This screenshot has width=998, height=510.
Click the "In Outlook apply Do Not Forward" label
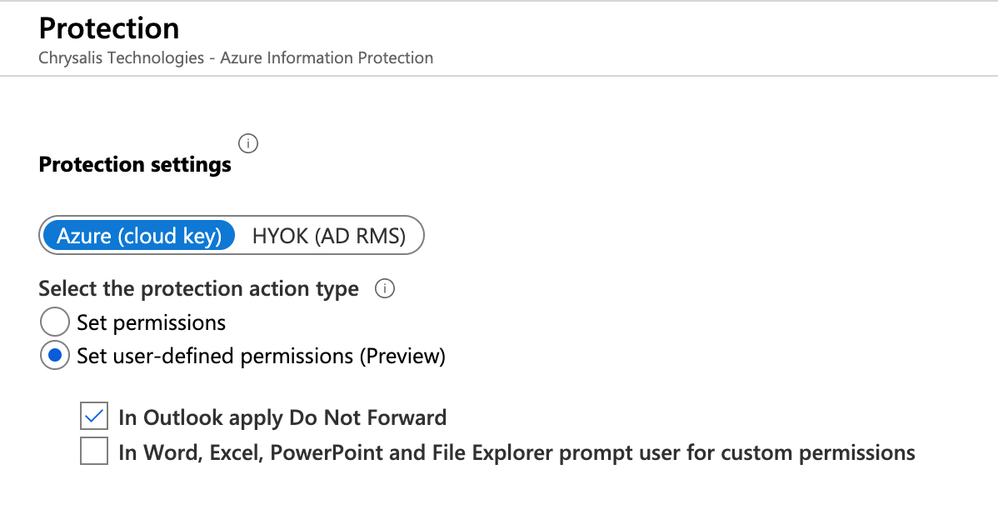(x=282, y=417)
